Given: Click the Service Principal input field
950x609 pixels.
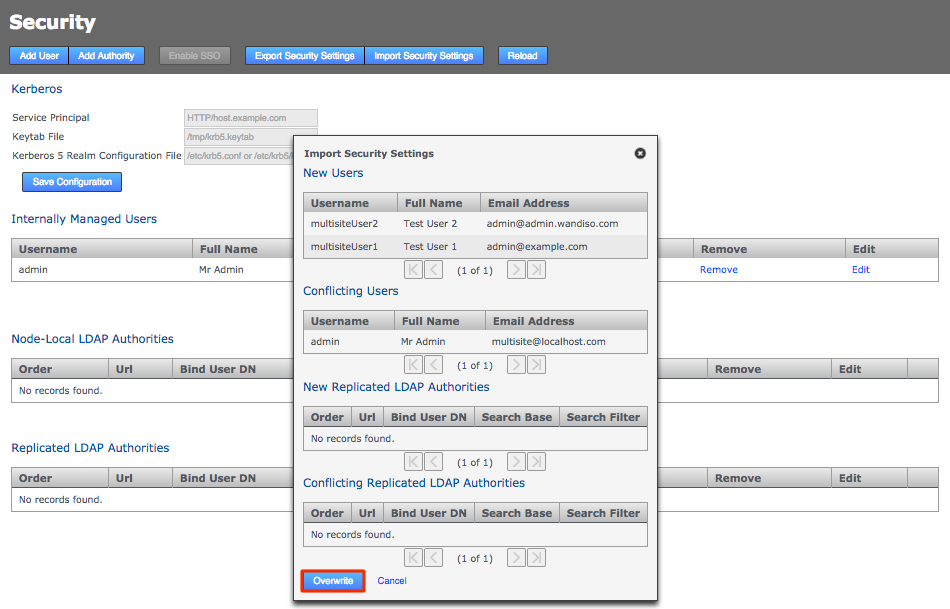Looking at the screenshot, I should coord(250,117).
